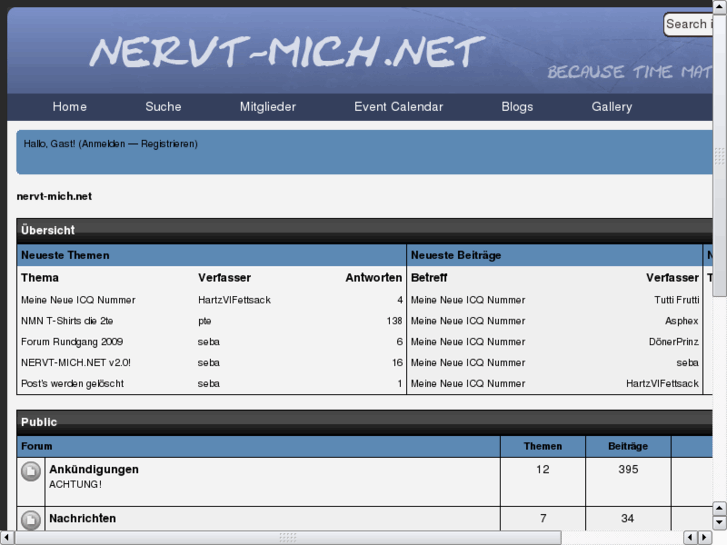Open 'Meine Neue ICQ Nummer' in Neueste Themen
The height and width of the screenshot is (545, 727).
[78, 300]
